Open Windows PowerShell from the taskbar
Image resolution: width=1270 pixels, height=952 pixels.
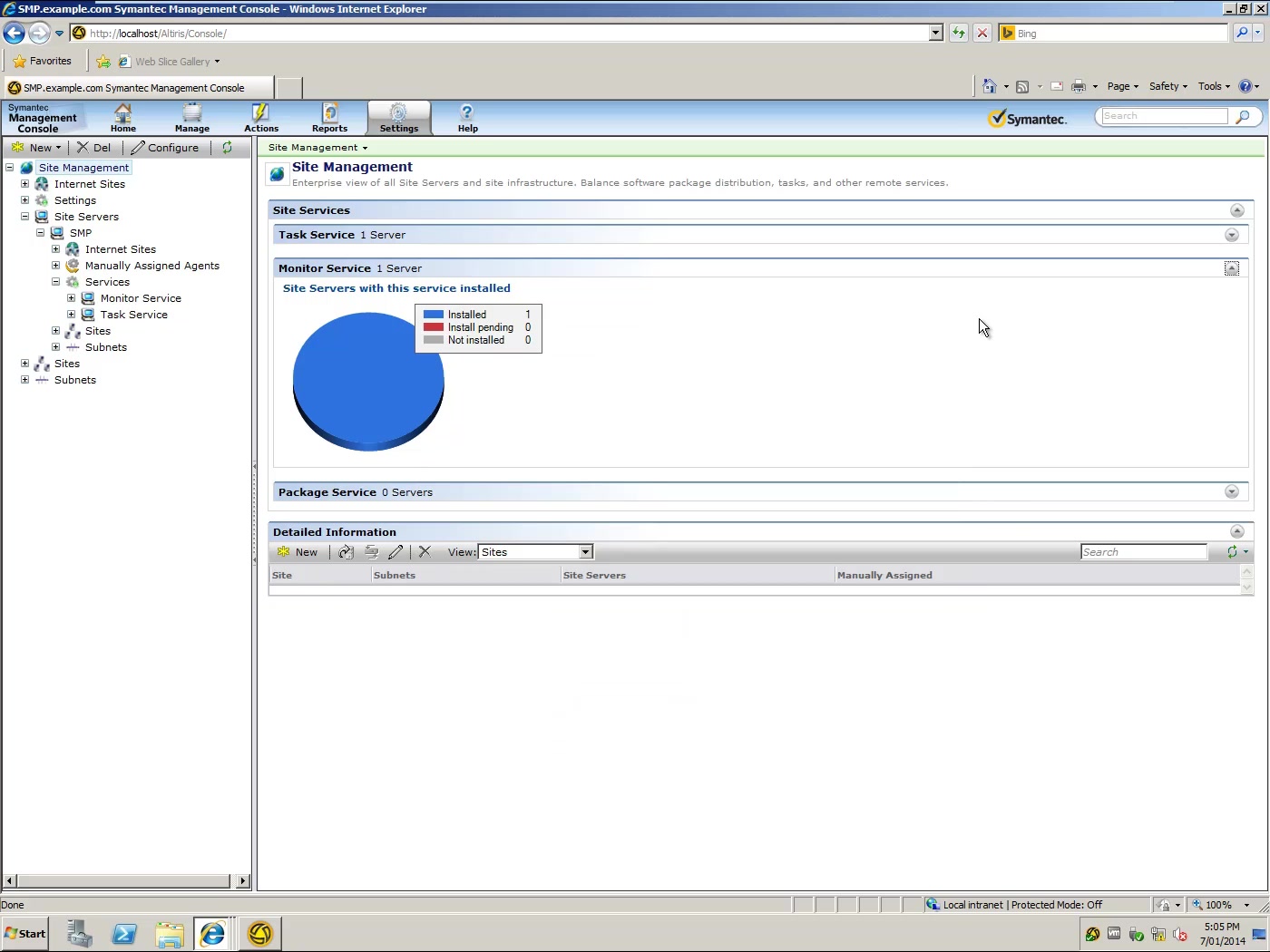point(124,933)
